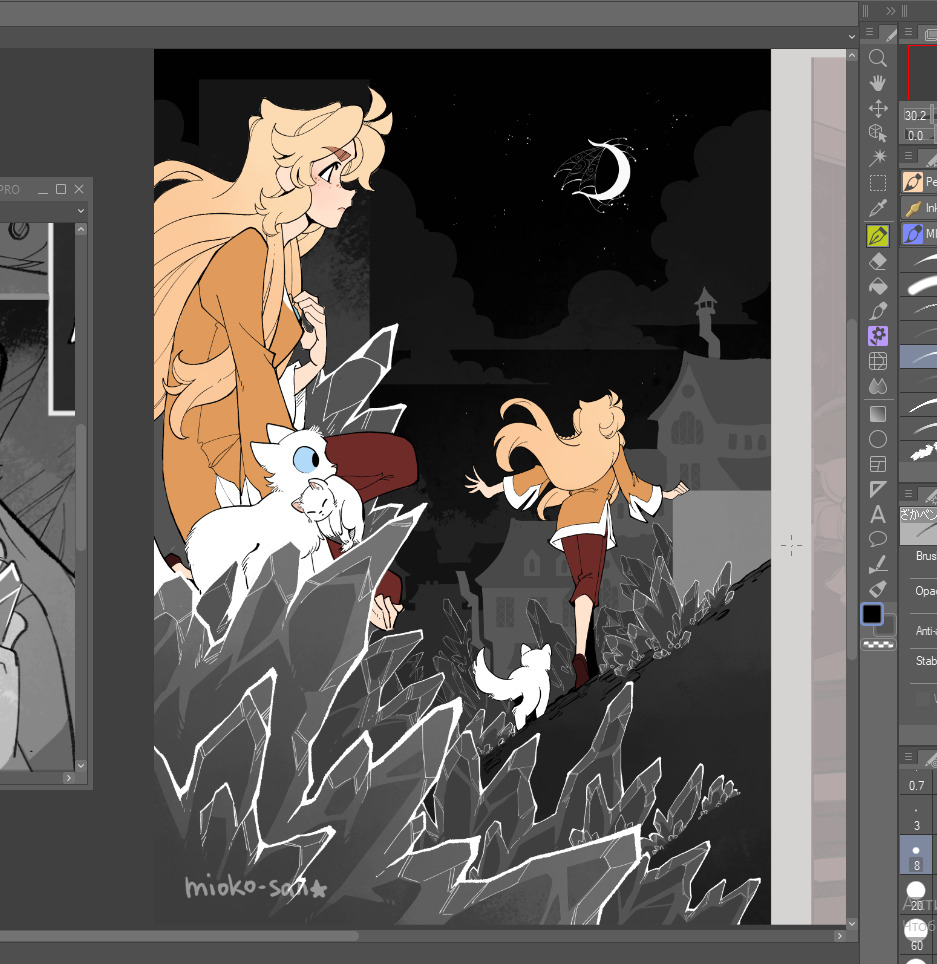The width and height of the screenshot is (937, 964).
Task: Switch to the Pen sub tool tab
Action: coord(918,182)
